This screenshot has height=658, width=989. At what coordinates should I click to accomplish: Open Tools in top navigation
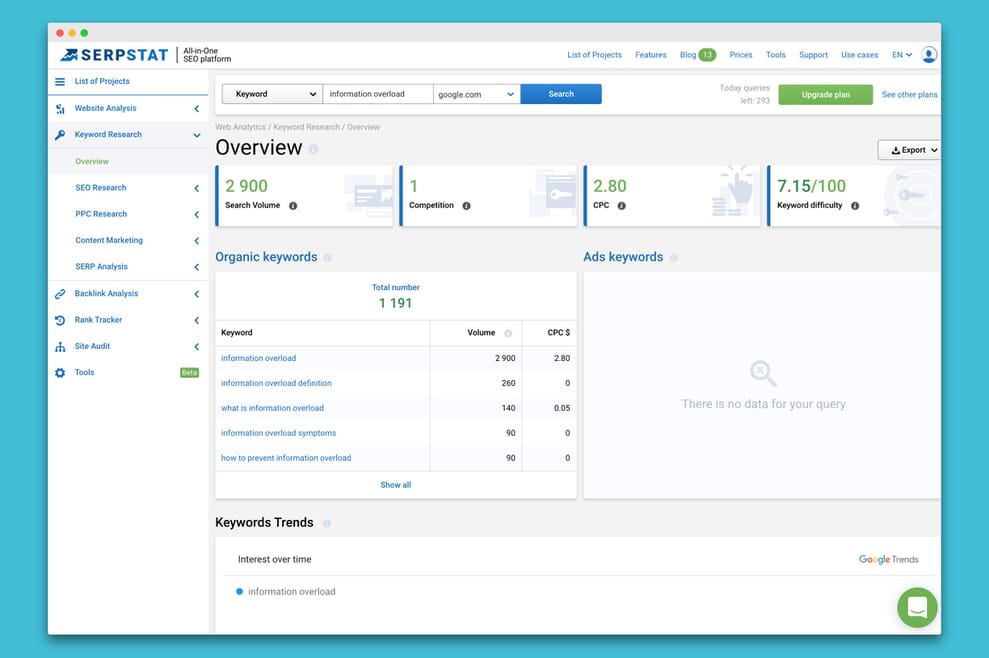(775, 55)
